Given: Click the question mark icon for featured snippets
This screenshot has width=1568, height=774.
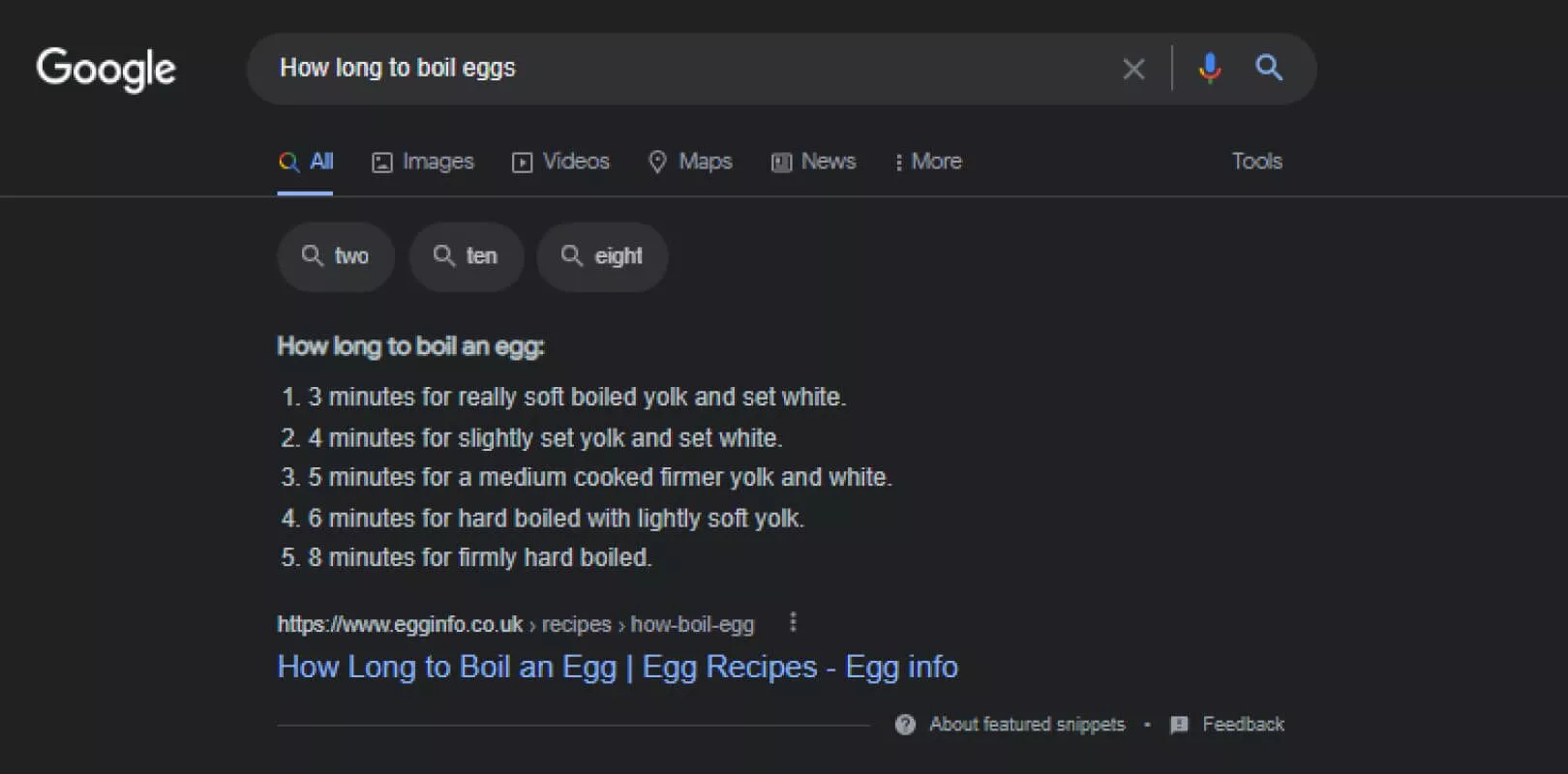Looking at the screenshot, I should point(905,725).
